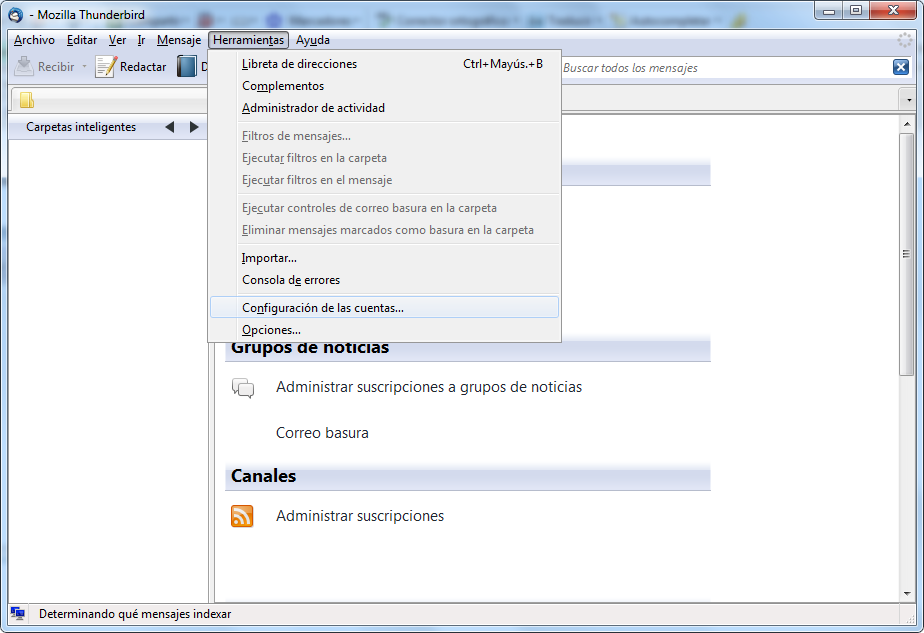This screenshot has width=924, height=633.
Task: Click the orange RSS feed icon
Action: tap(242, 516)
